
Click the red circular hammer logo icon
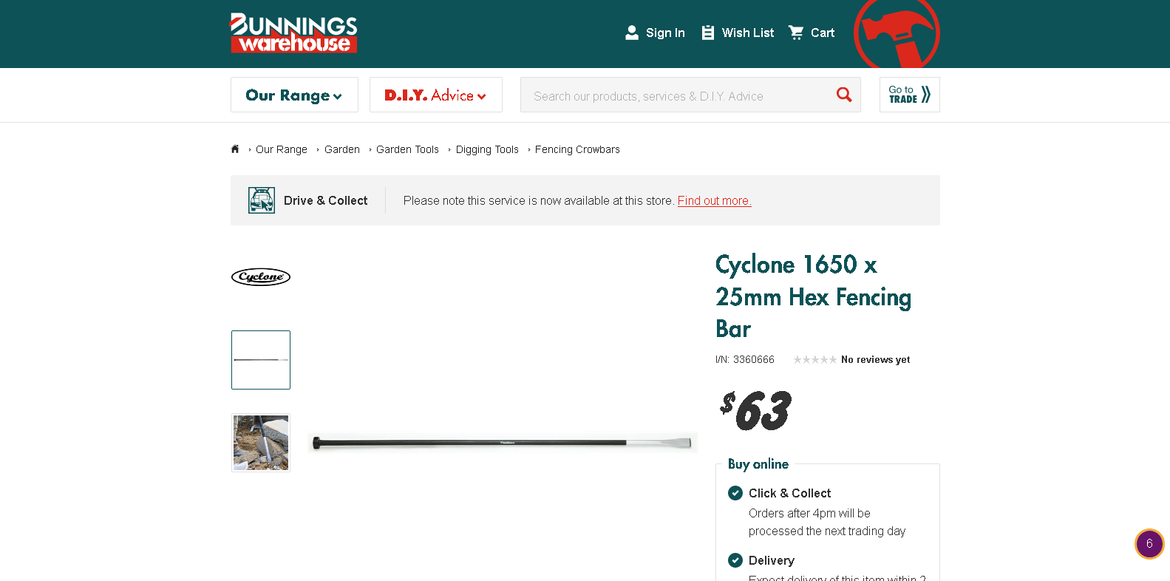pyautogui.click(x=897, y=33)
